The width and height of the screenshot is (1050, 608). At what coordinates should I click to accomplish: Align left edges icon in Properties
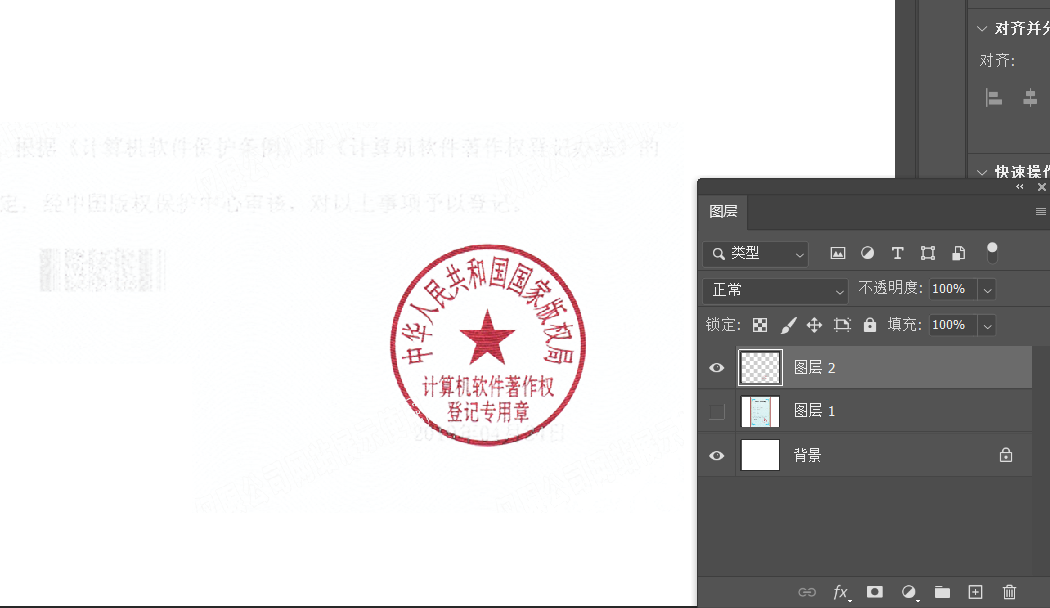click(x=994, y=98)
